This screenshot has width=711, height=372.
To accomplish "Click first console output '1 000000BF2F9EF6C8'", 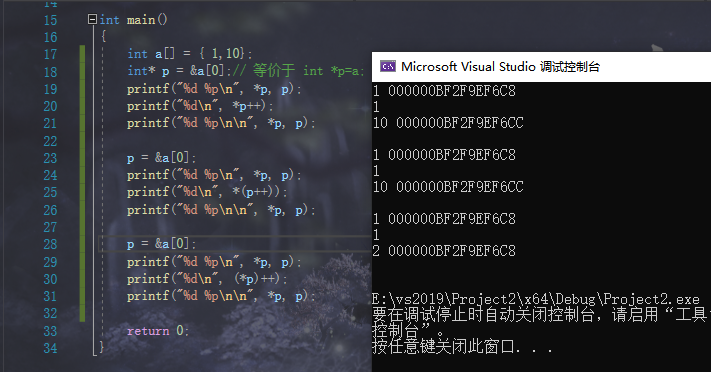I will point(444,91).
